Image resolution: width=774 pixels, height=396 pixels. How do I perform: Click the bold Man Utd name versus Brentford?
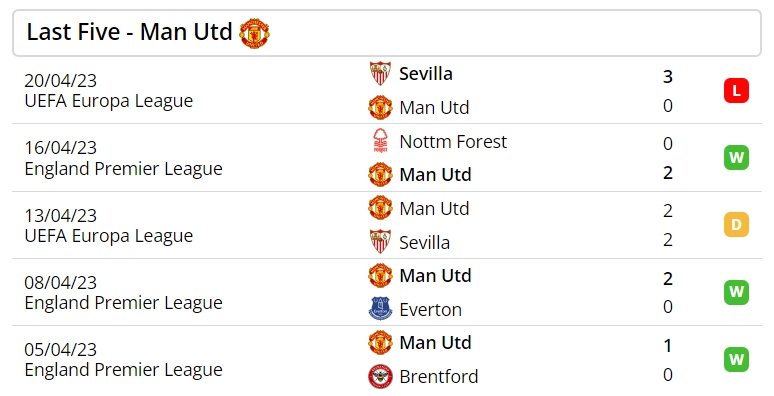[435, 343]
